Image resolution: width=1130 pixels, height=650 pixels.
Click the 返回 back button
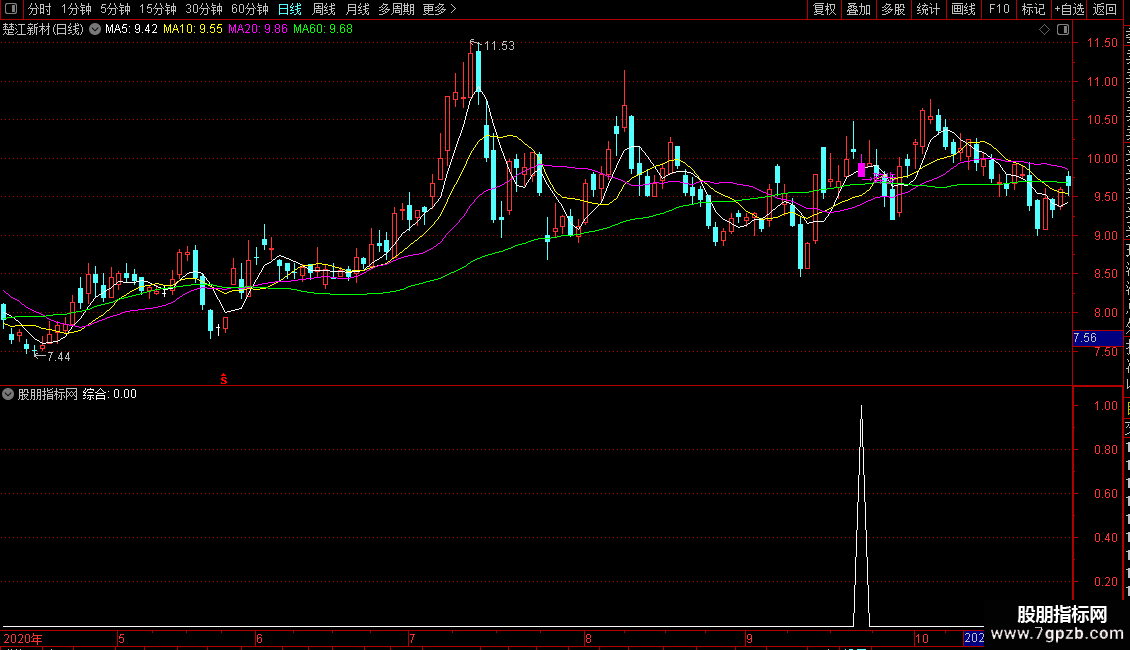click(1104, 9)
